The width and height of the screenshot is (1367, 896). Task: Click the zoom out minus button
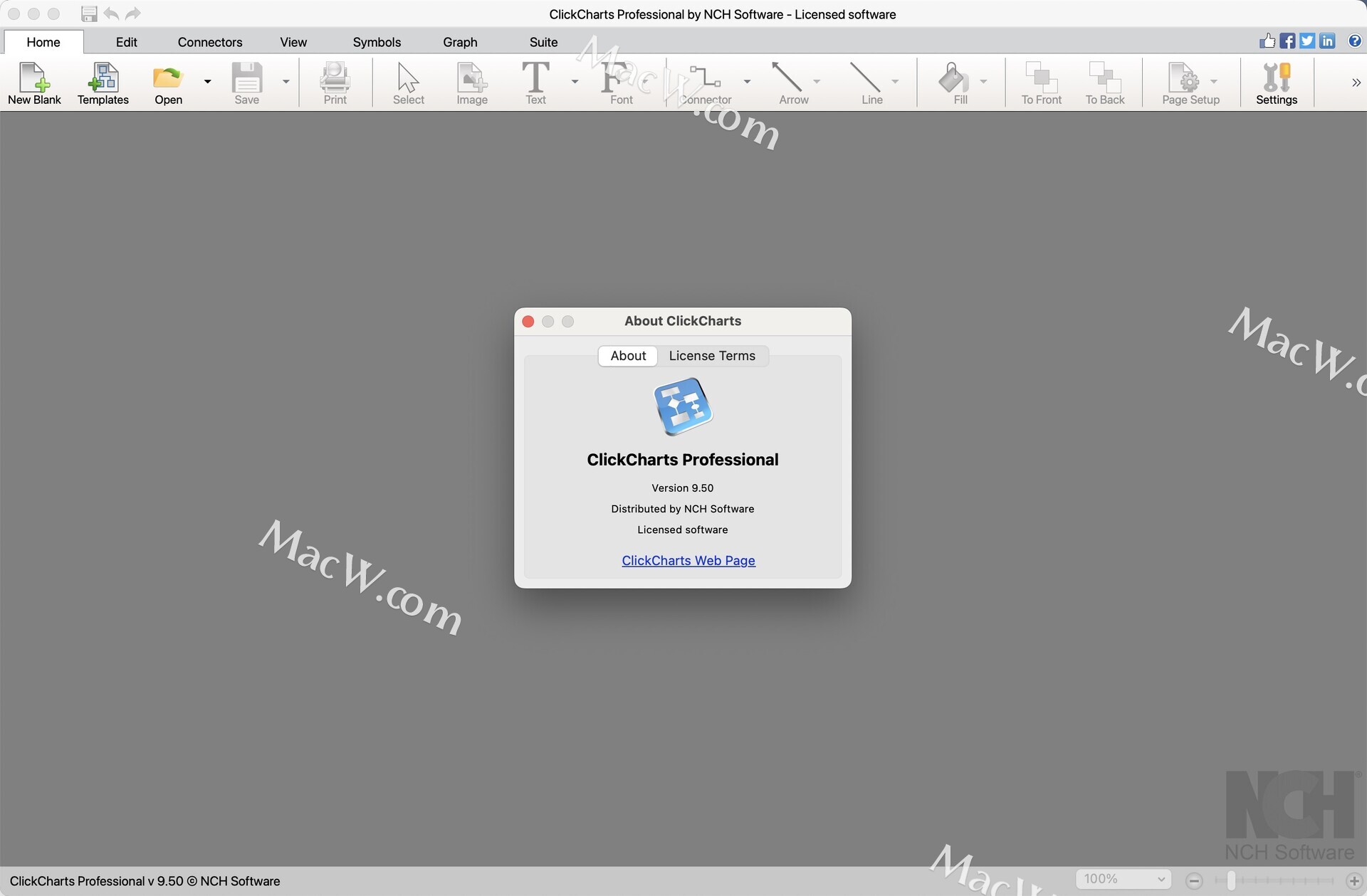(1195, 881)
